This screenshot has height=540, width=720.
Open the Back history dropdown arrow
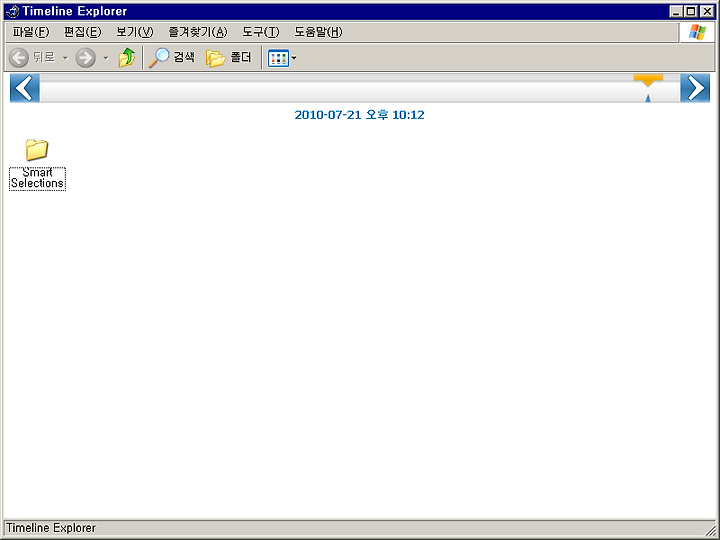click(x=65, y=58)
